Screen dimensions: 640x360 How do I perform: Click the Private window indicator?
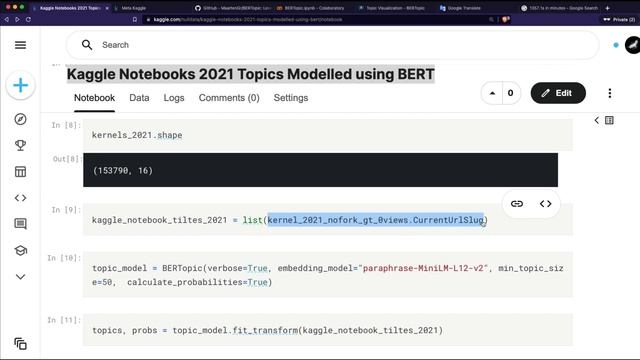click(619, 19)
